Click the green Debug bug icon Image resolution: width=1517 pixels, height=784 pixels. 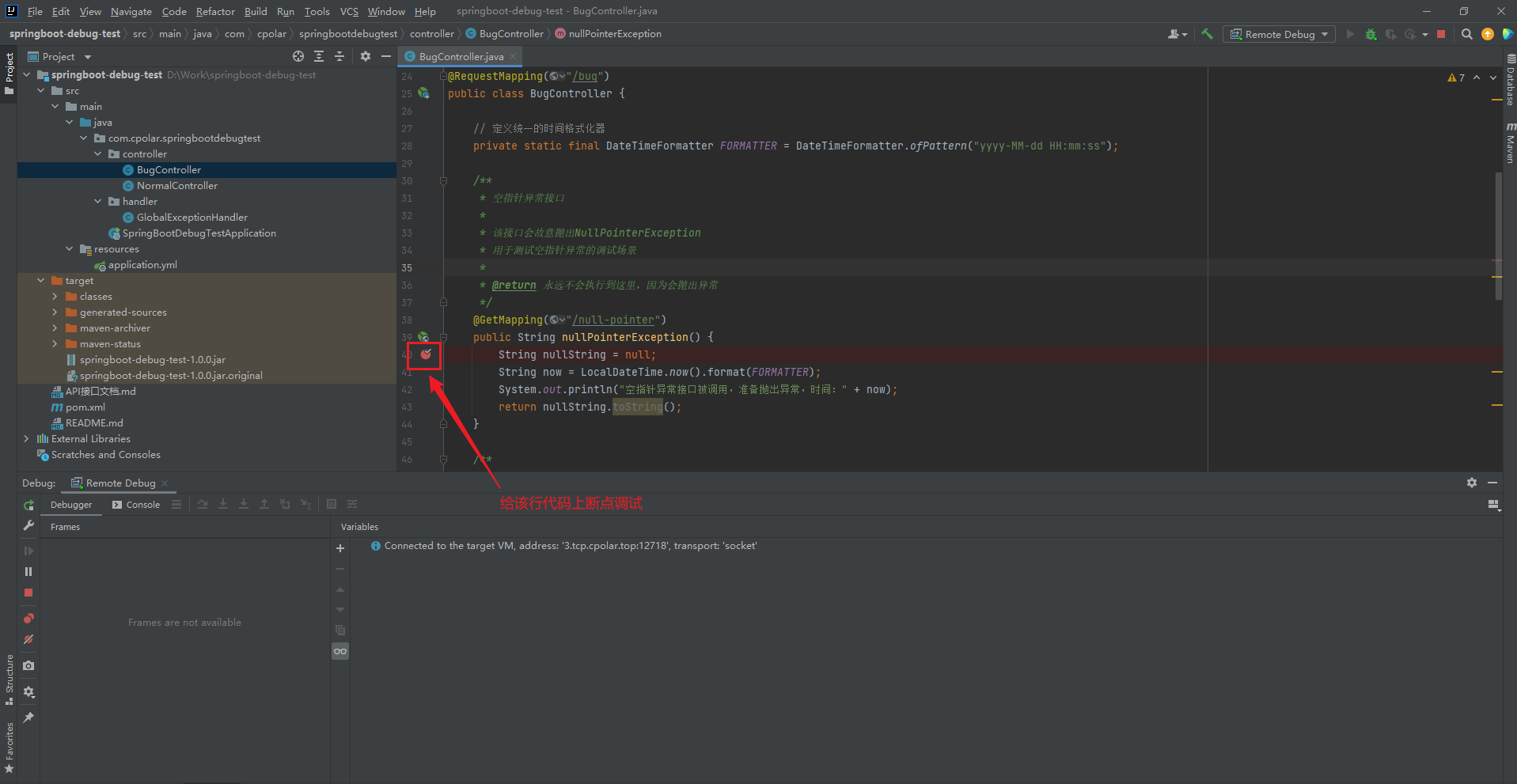pyautogui.click(x=1371, y=34)
